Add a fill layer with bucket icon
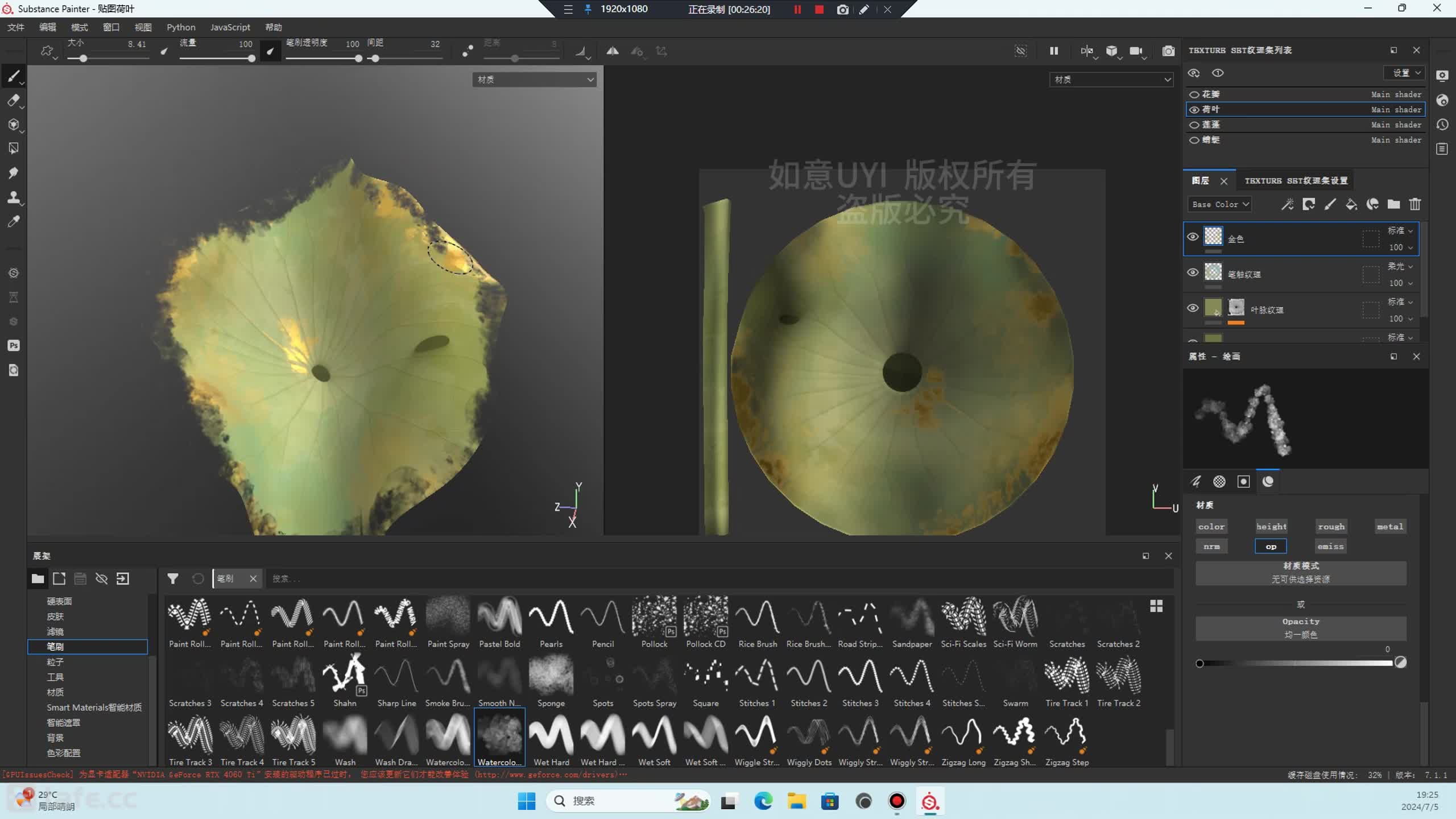The width and height of the screenshot is (1456, 819). tap(1351, 204)
